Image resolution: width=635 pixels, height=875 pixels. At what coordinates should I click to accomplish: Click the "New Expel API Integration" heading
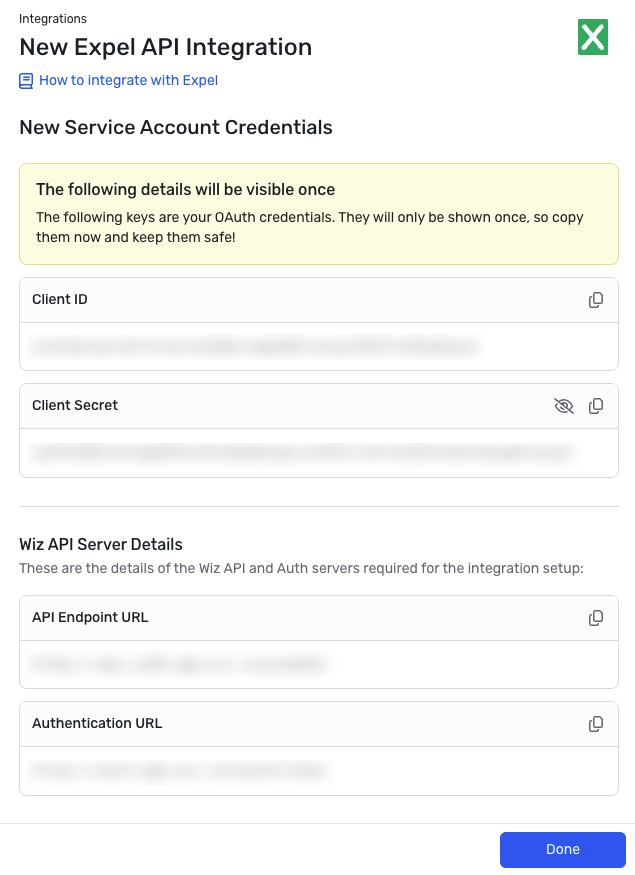(165, 47)
